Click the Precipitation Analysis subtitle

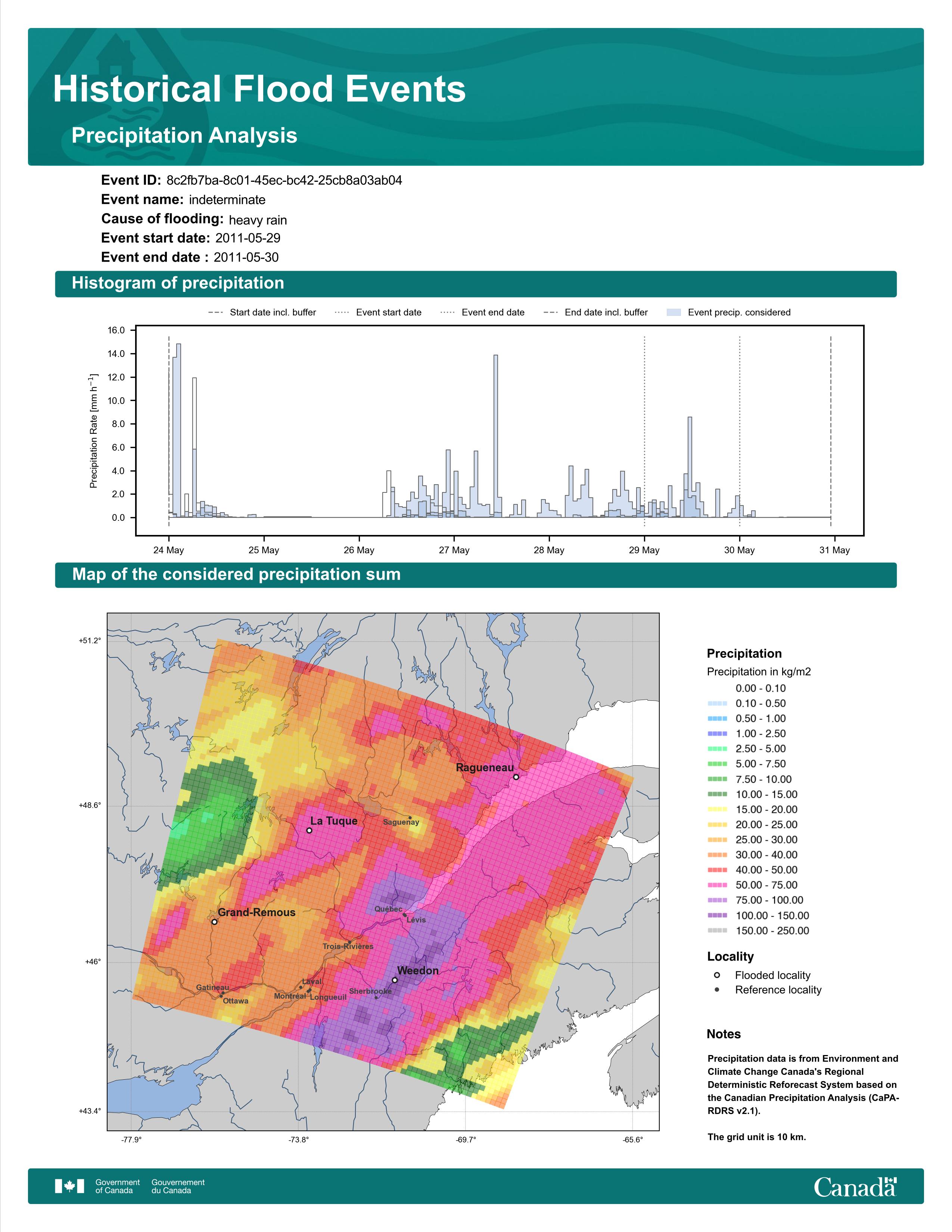pyautogui.click(x=184, y=136)
